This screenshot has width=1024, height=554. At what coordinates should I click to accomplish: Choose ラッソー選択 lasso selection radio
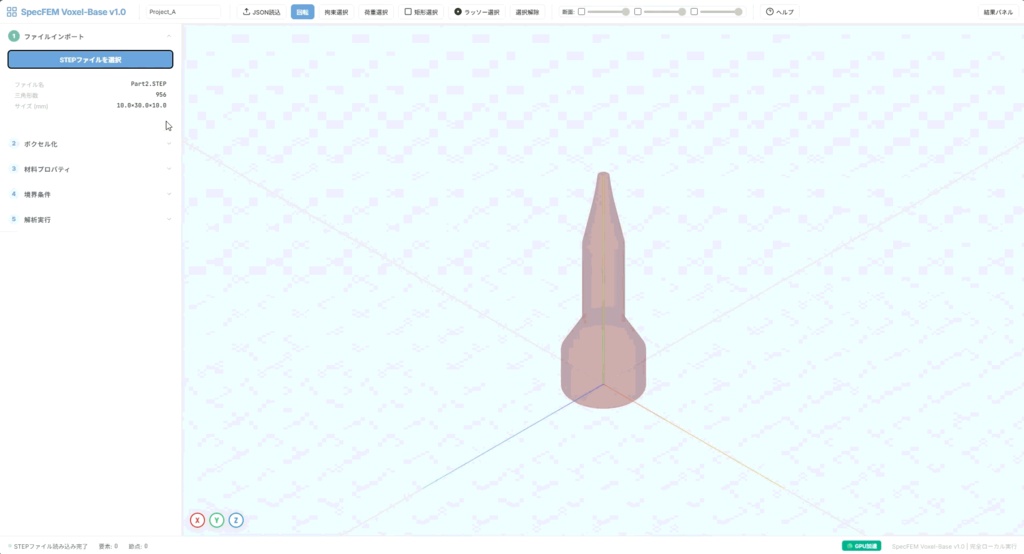(x=477, y=12)
